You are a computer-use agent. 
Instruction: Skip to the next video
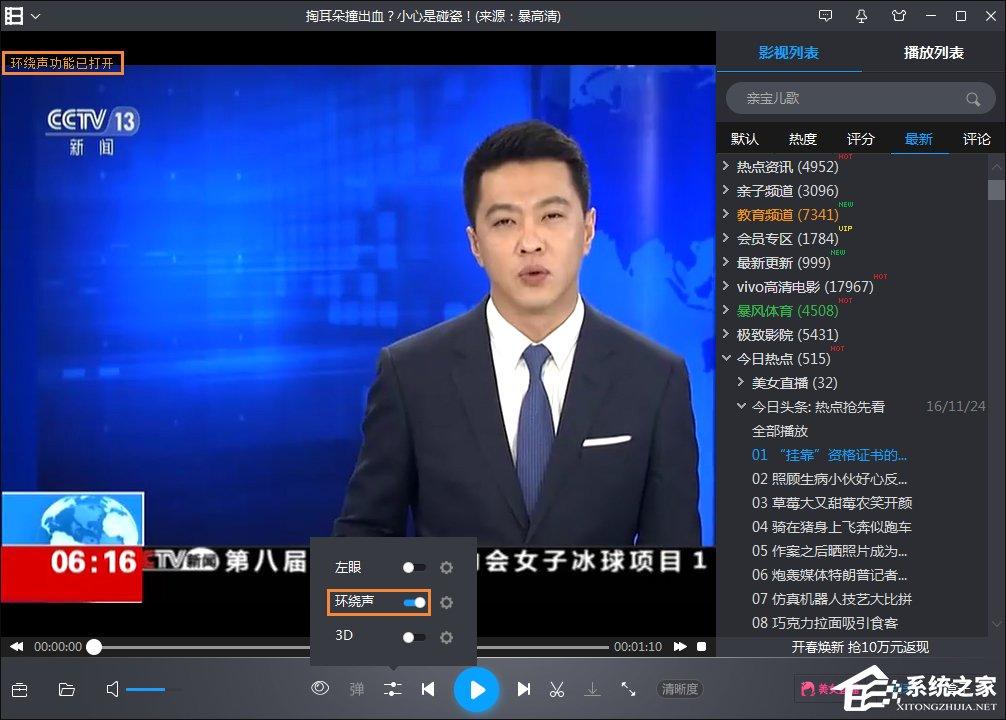click(x=523, y=689)
